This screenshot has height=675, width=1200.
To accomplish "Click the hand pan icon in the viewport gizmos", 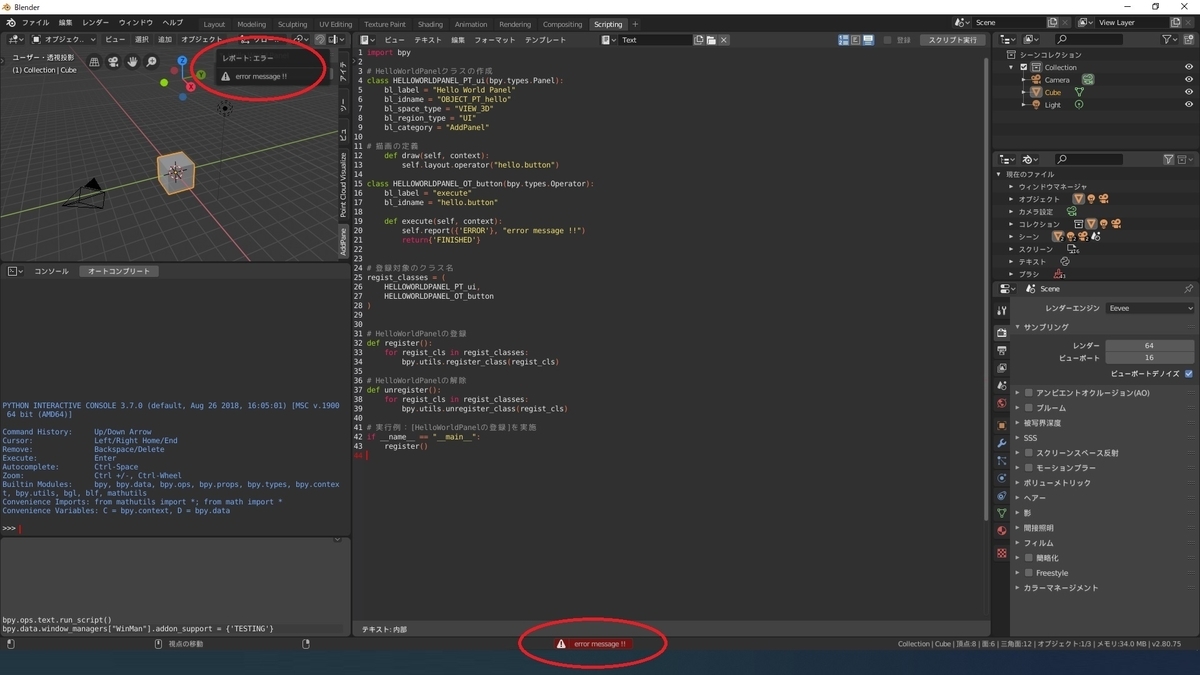I will [x=132, y=62].
